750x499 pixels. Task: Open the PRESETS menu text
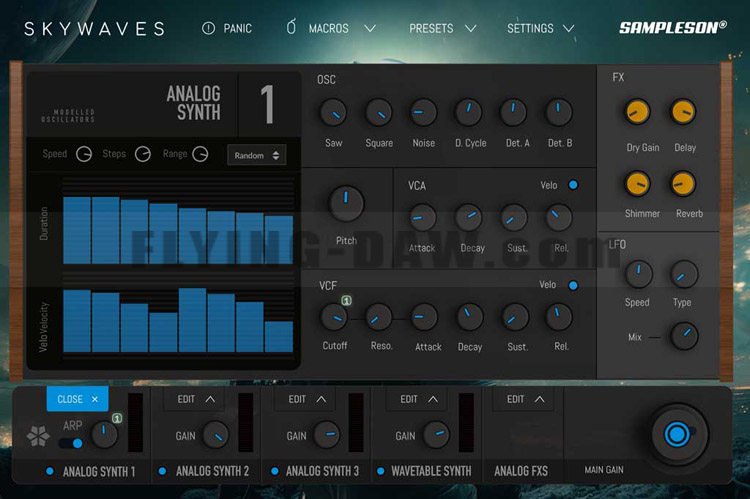431,28
